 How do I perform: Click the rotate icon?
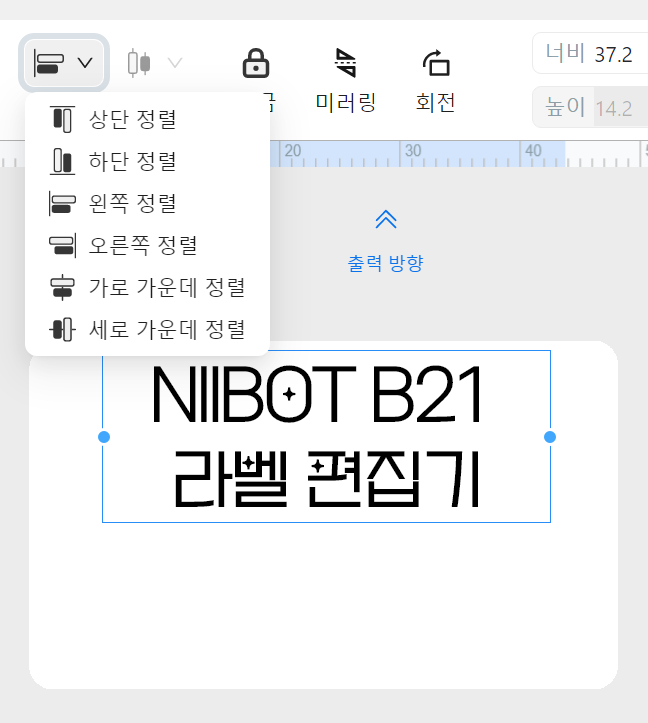[x=436, y=63]
